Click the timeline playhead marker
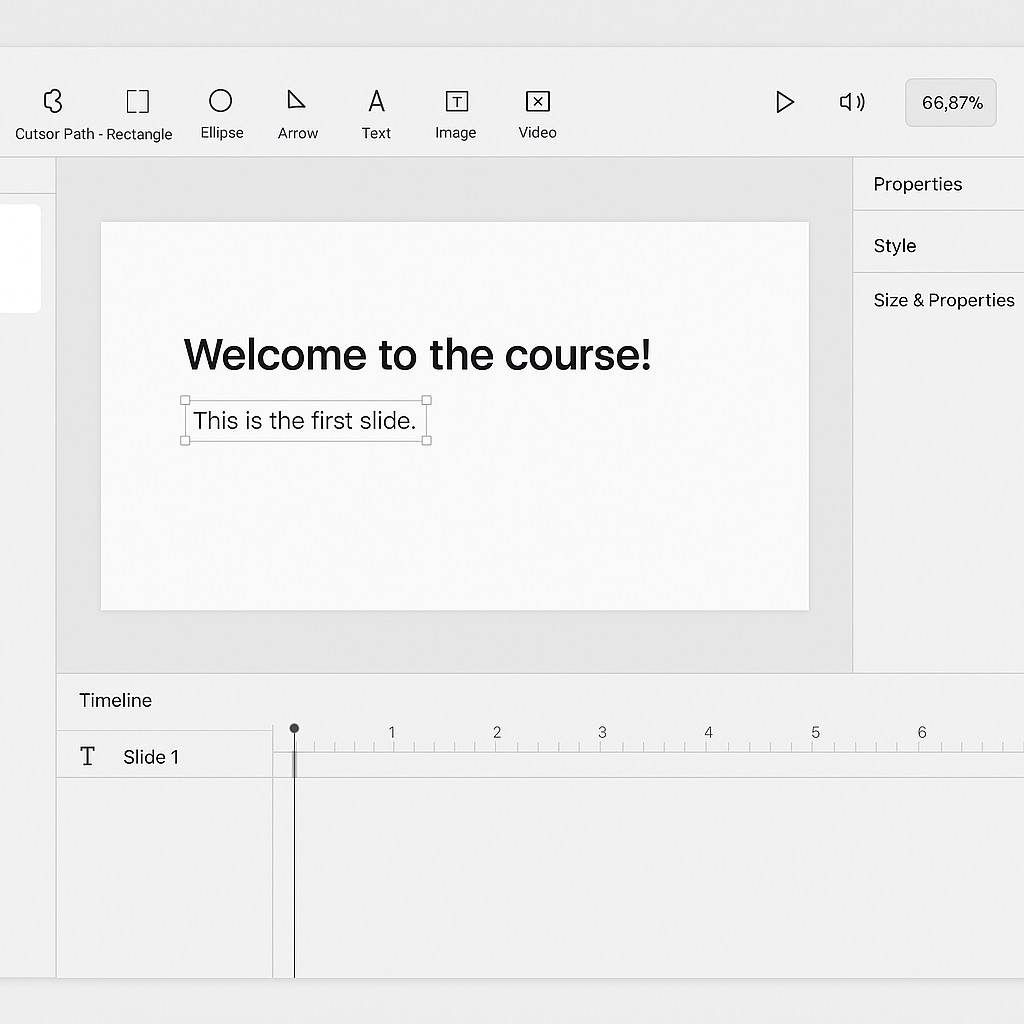This screenshot has height=1024, width=1024. pos(294,729)
